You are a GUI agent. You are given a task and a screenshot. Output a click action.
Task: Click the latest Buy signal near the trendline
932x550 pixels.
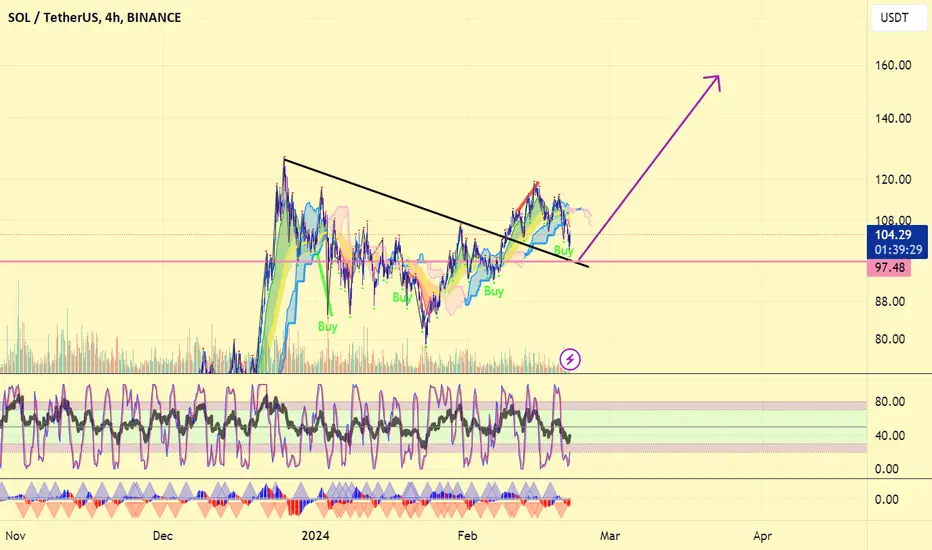(x=563, y=250)
